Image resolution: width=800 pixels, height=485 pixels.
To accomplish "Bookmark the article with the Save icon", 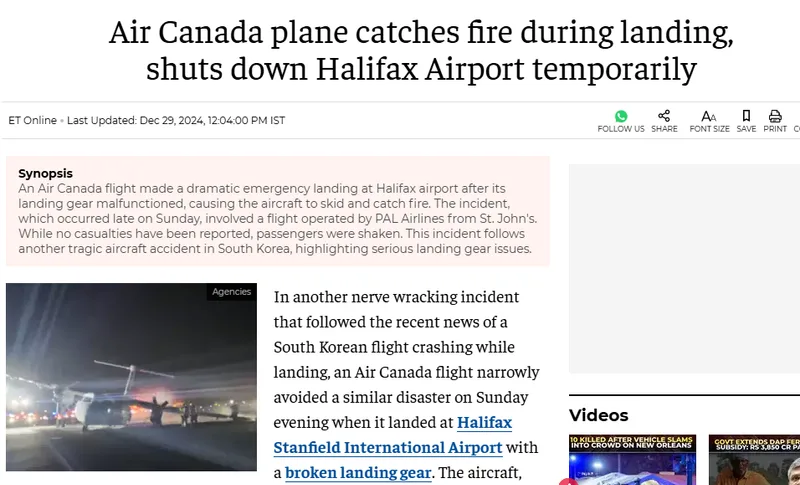I will coord(746,116).
